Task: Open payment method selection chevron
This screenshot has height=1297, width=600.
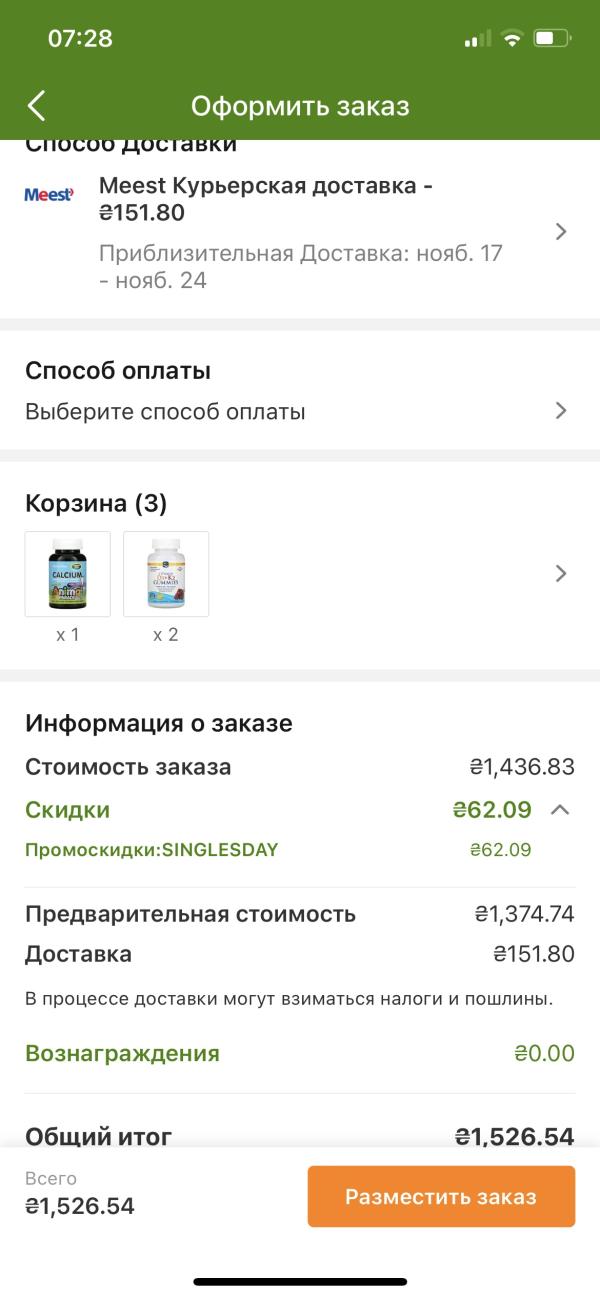Action: pyautogui.click(x=561, y=410)
